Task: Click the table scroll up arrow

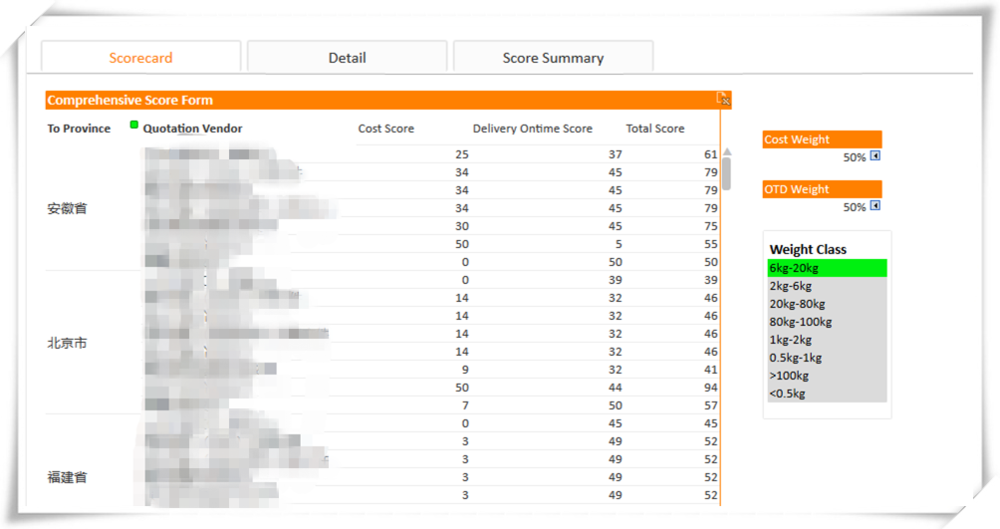Action: 727,152
